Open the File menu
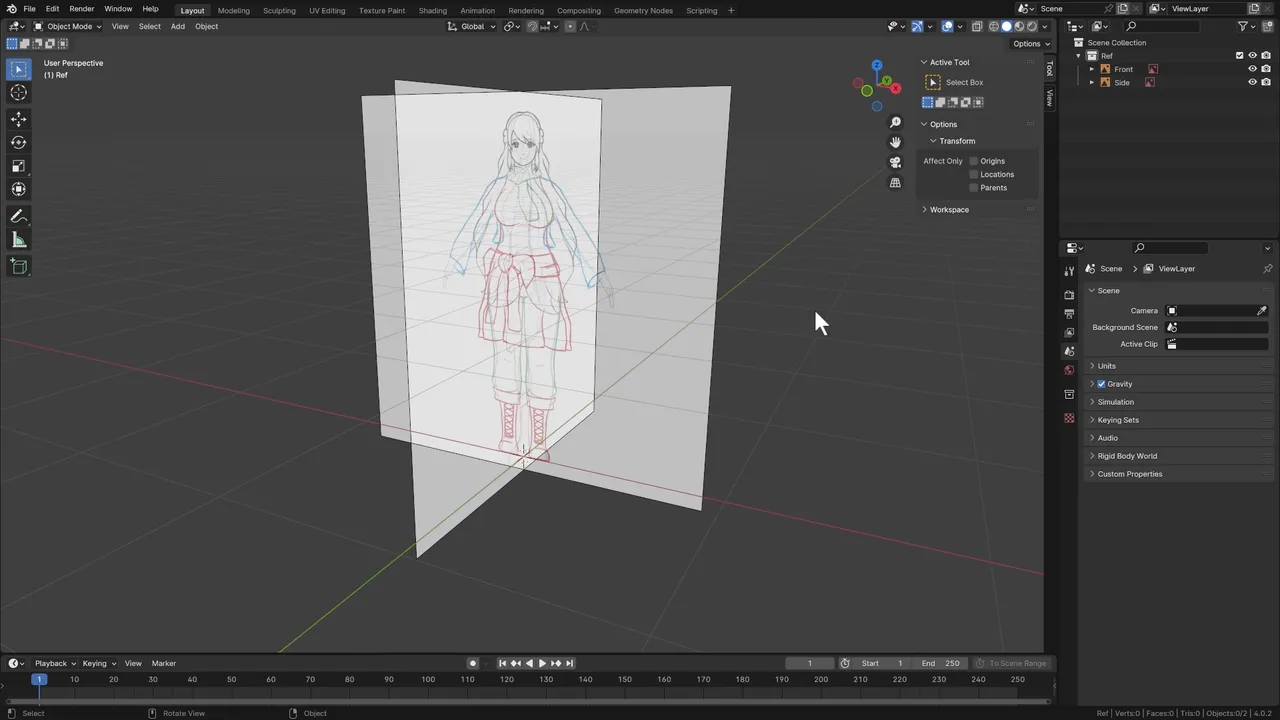The image size is (1280, 720). (30, 9)
